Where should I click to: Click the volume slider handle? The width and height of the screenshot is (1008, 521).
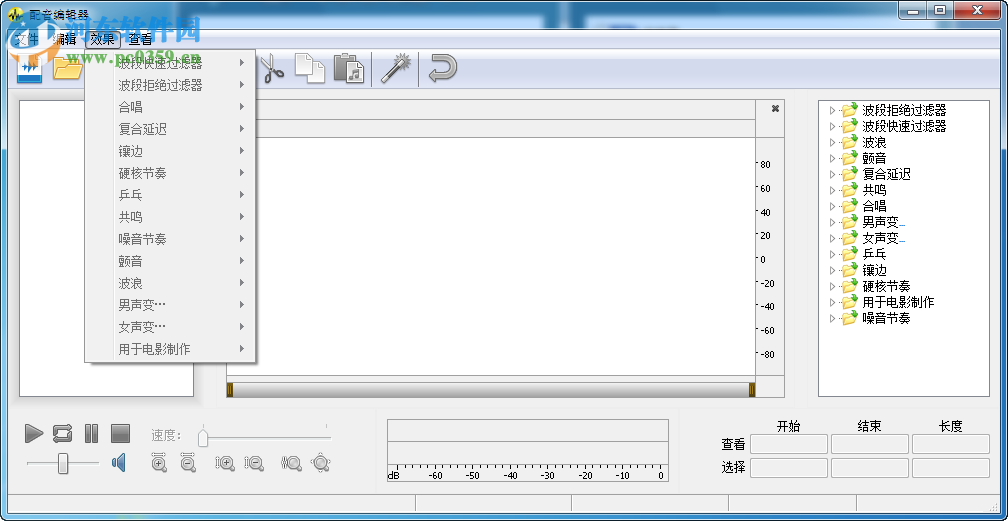point(63,463)
